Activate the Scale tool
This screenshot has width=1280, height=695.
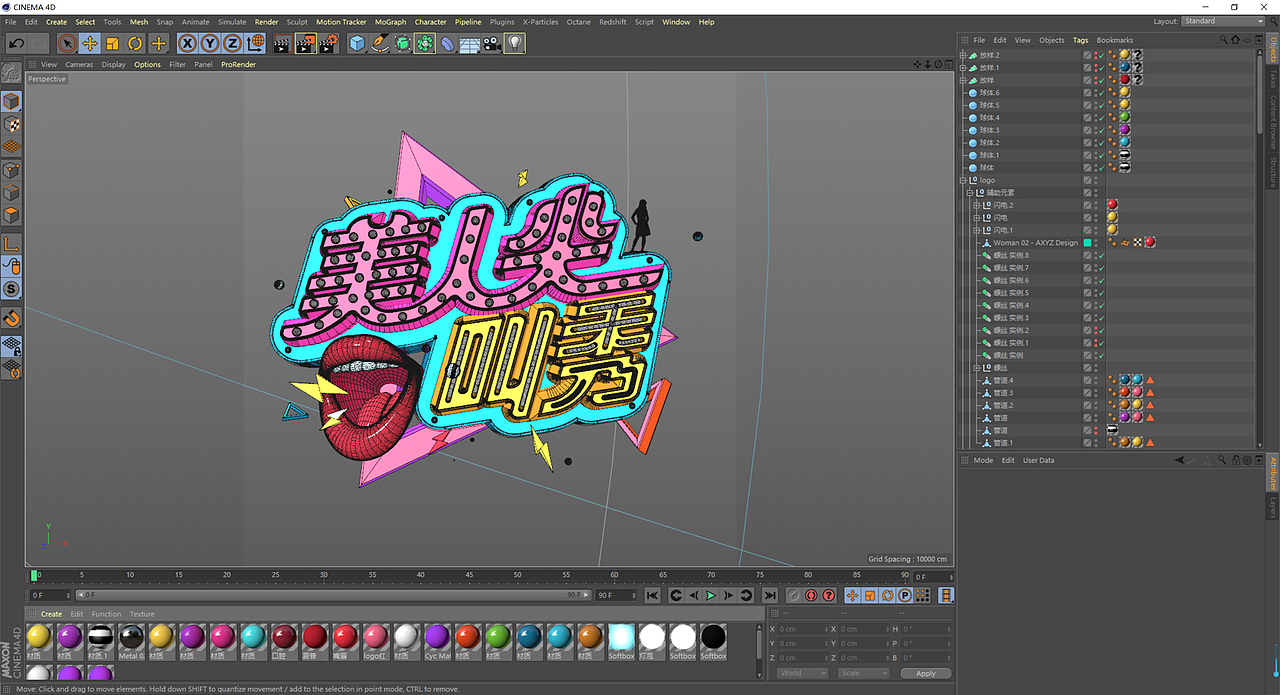[112, 43]
